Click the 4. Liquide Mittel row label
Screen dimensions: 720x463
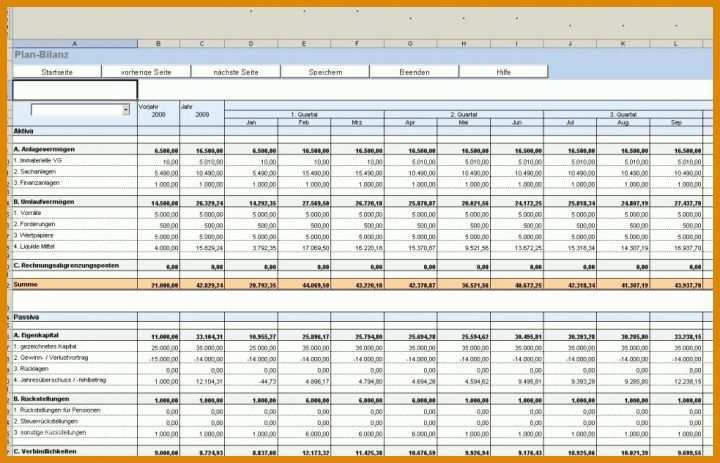pos(34,247)
